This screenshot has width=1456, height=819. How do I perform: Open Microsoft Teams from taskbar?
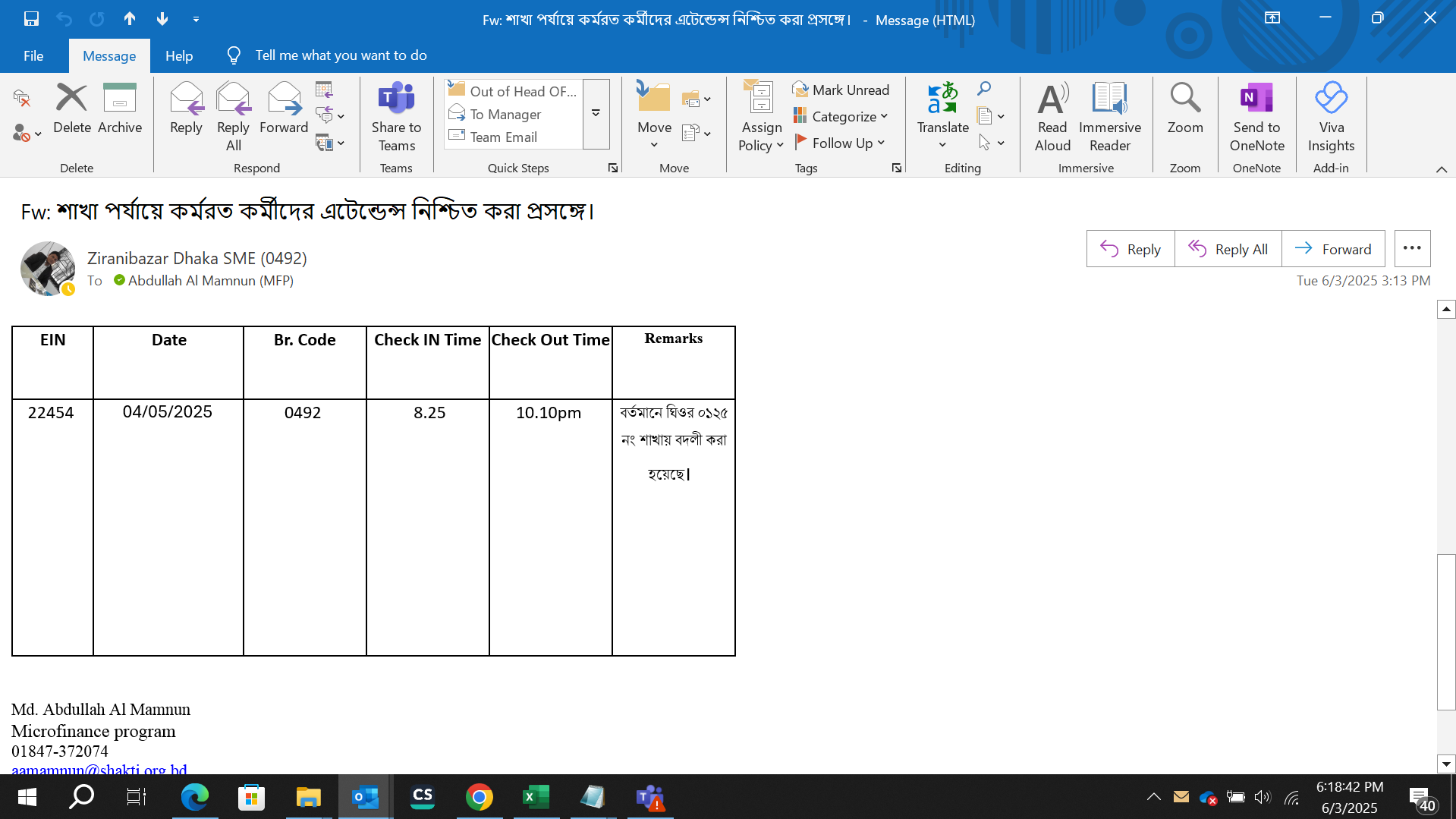point(650,797)
